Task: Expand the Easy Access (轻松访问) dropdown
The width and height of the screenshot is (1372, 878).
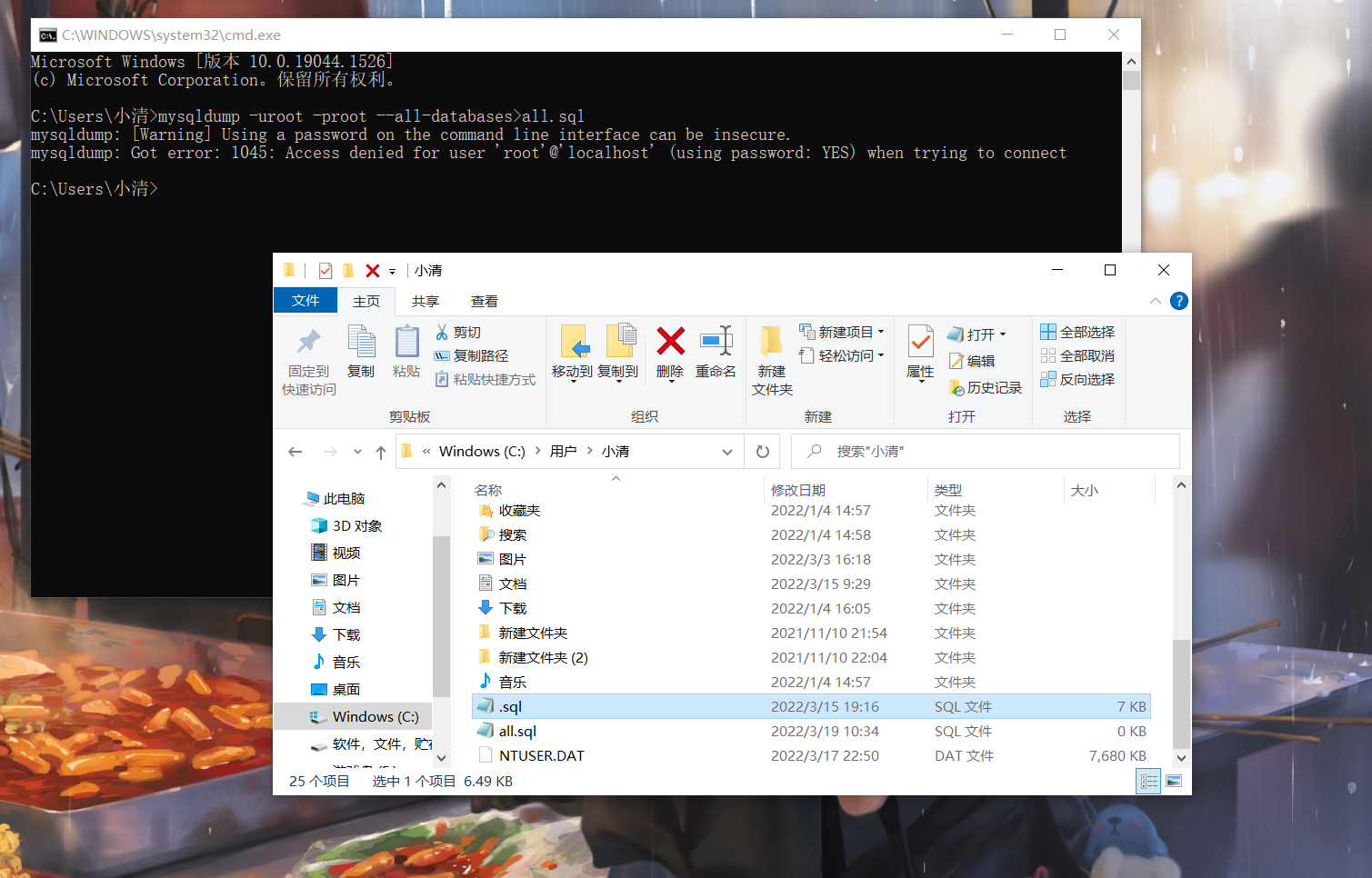Action: (x=881, y=355)
